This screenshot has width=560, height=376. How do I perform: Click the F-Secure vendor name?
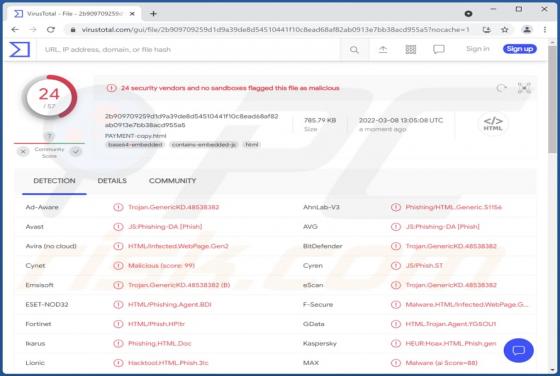(x=318, y=305)
